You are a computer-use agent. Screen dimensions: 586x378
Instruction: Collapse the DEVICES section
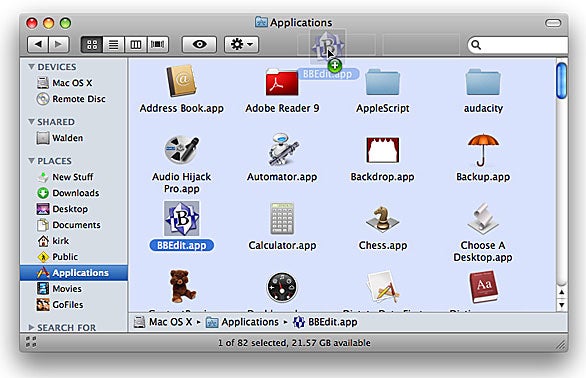[x=31, y=67]
